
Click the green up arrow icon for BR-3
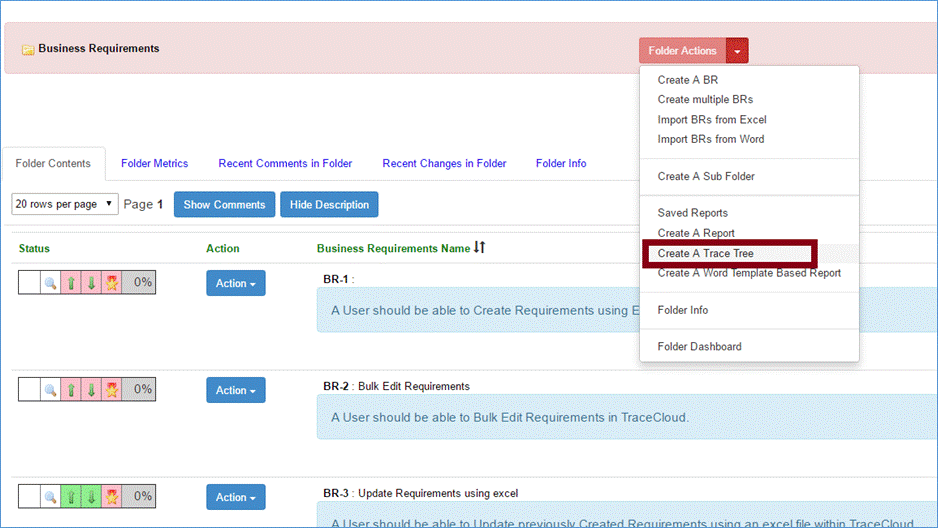[71, 497]
